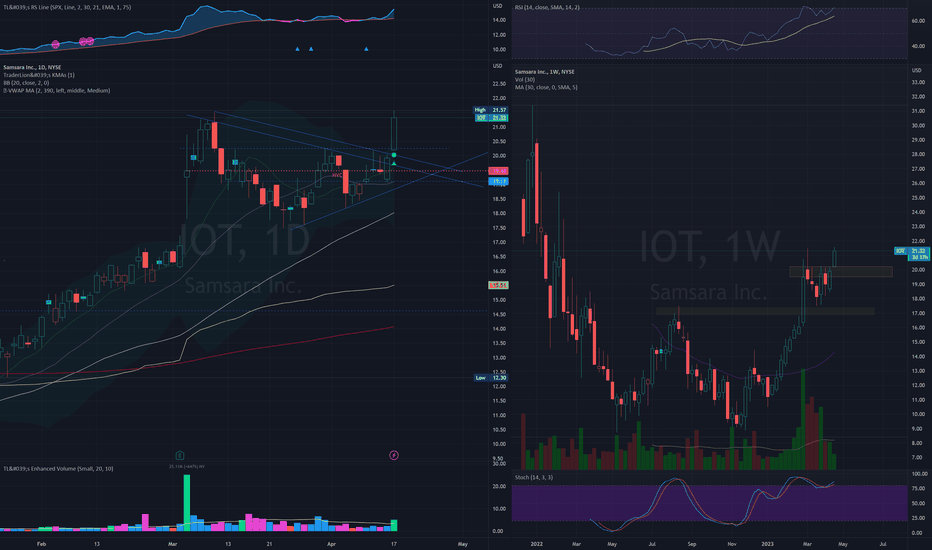Viewport: 932px width, 550px height.
Task: Click the red price tag near 15.50 on daily axis
Action: [x=498, y=285]
